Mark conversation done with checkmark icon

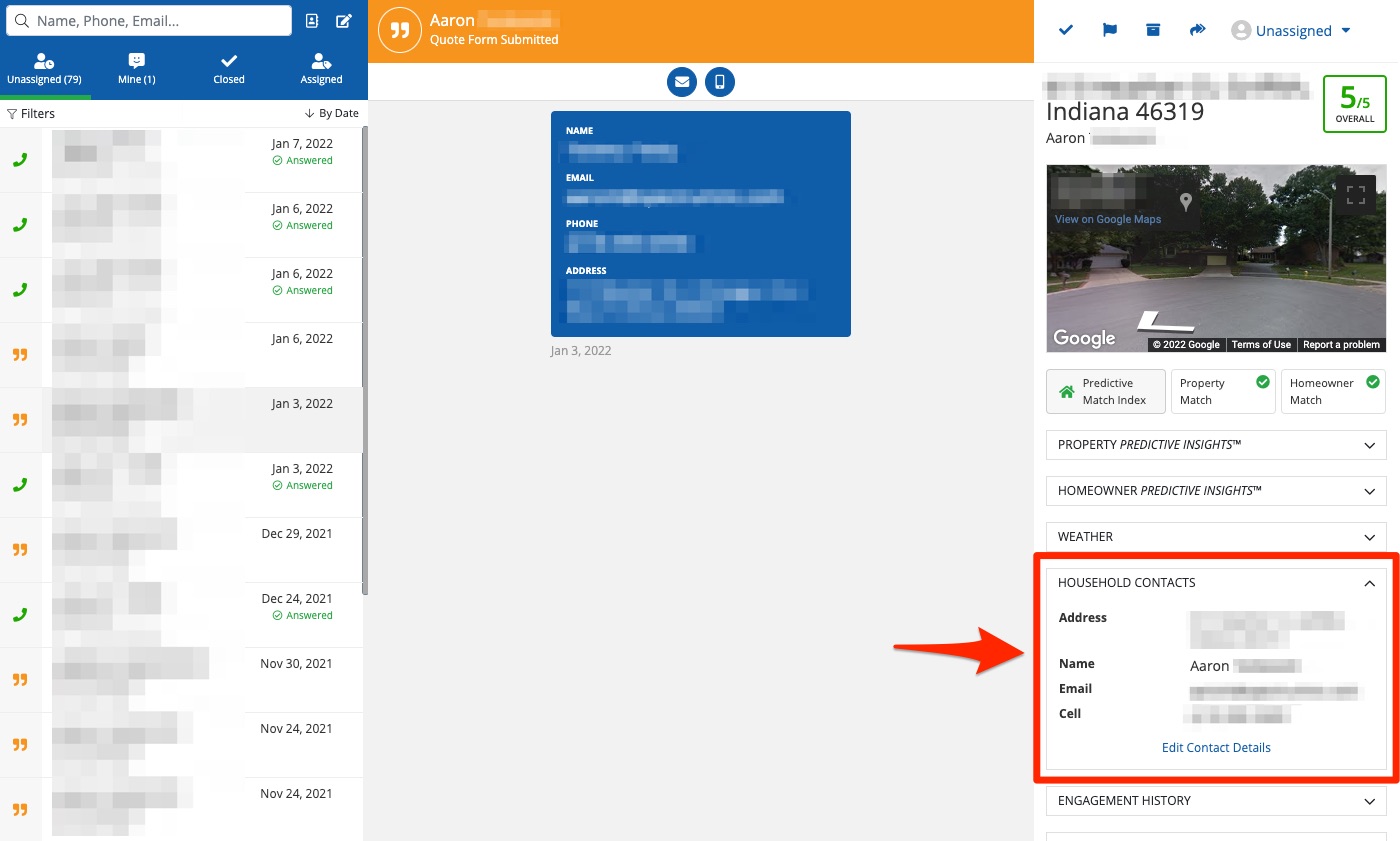click(x=1066, y=31)
